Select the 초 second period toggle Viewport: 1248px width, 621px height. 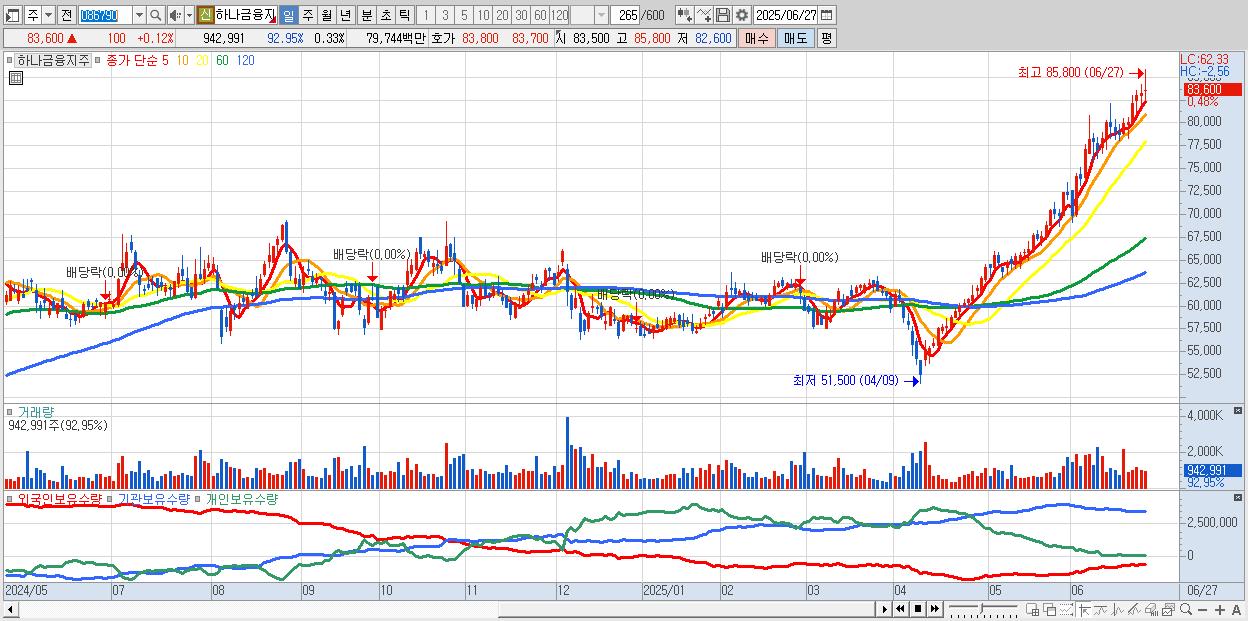click(x=385, y=15)
